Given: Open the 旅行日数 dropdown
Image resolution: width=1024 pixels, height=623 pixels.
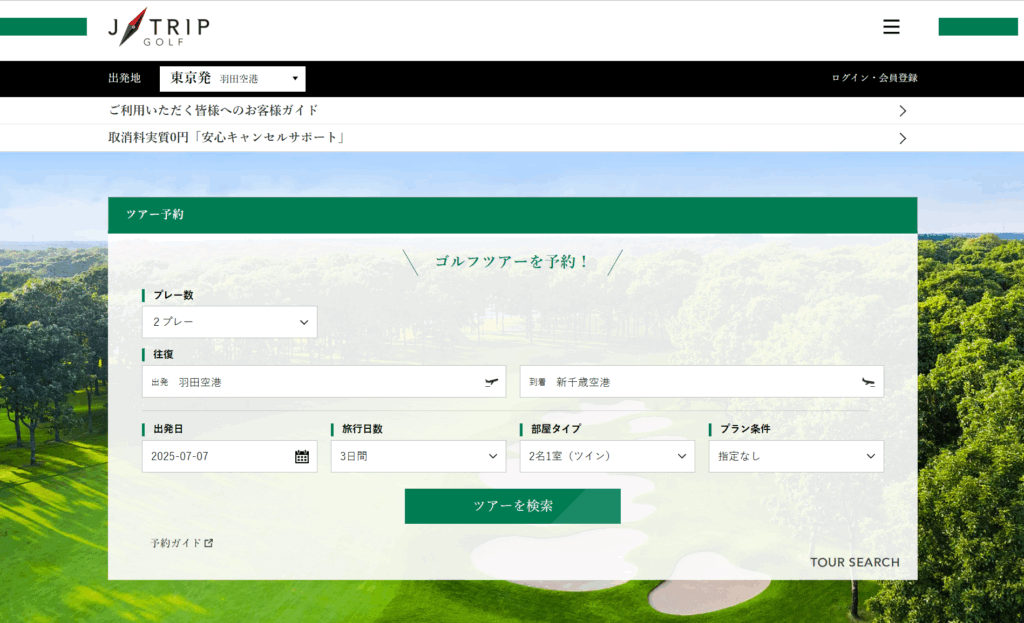Looking at the screenshot, I should (x=418, y=456).
